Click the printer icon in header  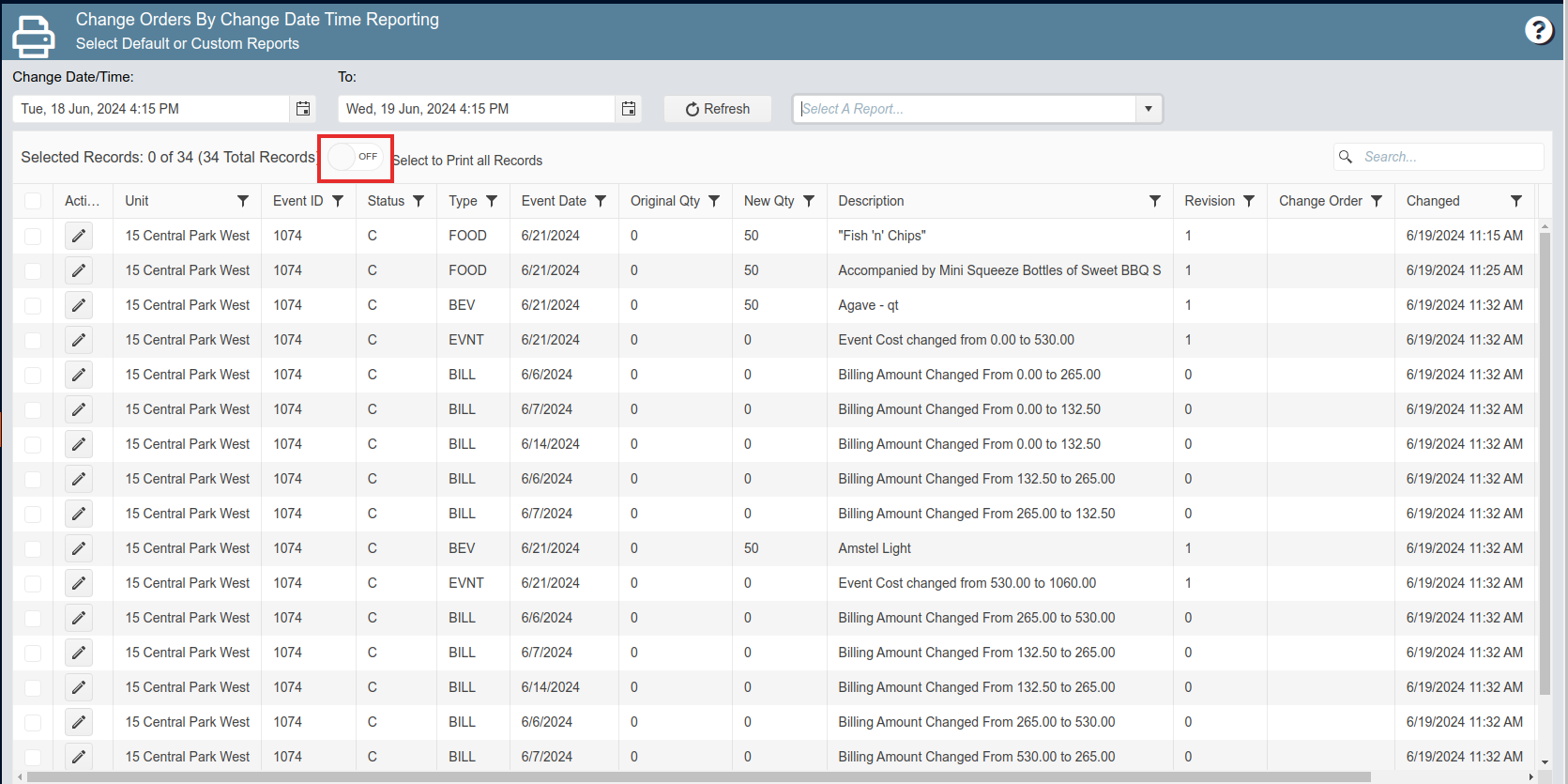pos(34,37)
